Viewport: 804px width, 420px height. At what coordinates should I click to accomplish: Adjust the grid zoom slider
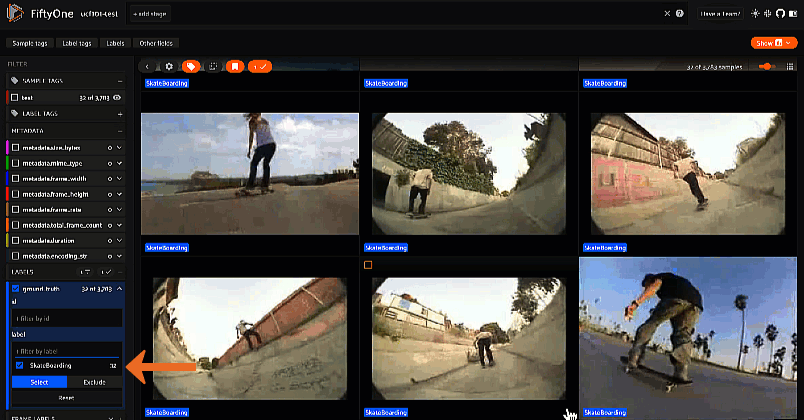click(x=767, y=67)
